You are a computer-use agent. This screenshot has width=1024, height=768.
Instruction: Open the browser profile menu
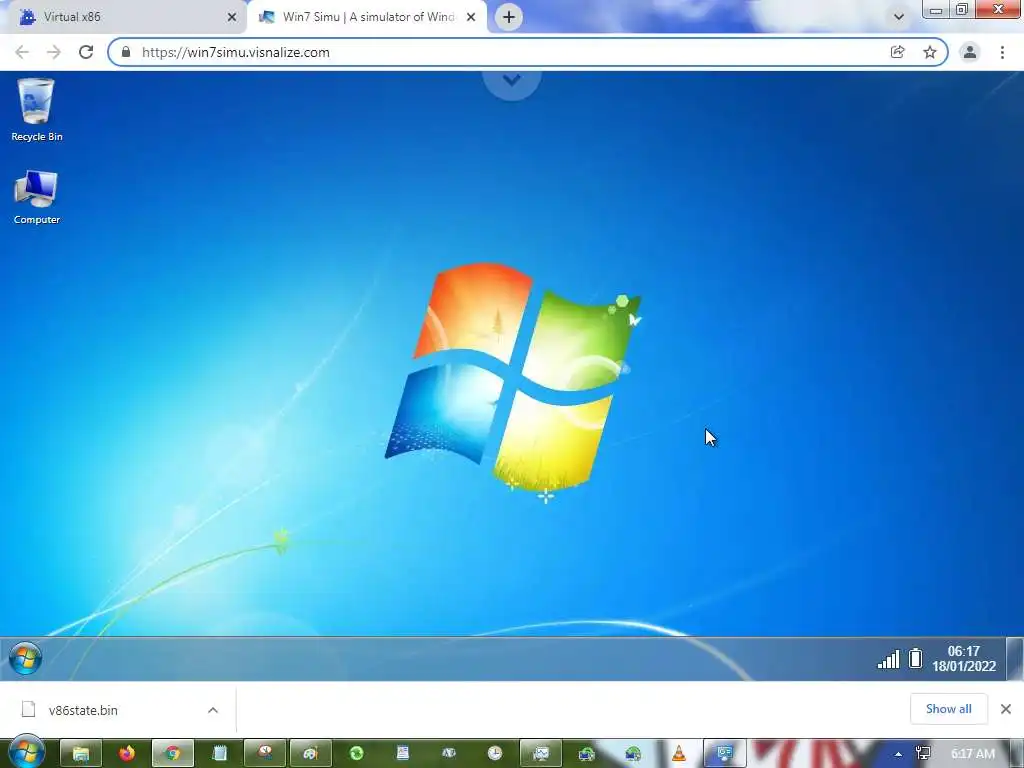(x=970, y=52)
